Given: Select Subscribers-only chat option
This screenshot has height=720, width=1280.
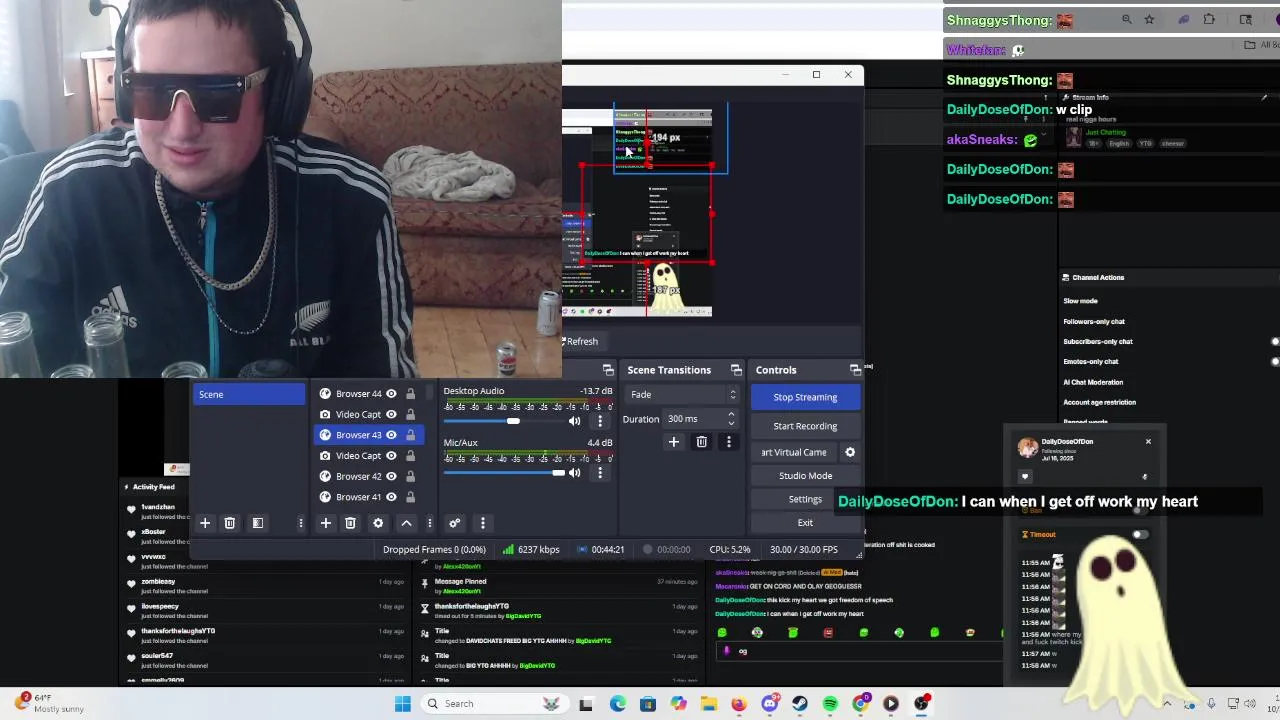Looking at the screenshot, I should (x=1098, y=341).
